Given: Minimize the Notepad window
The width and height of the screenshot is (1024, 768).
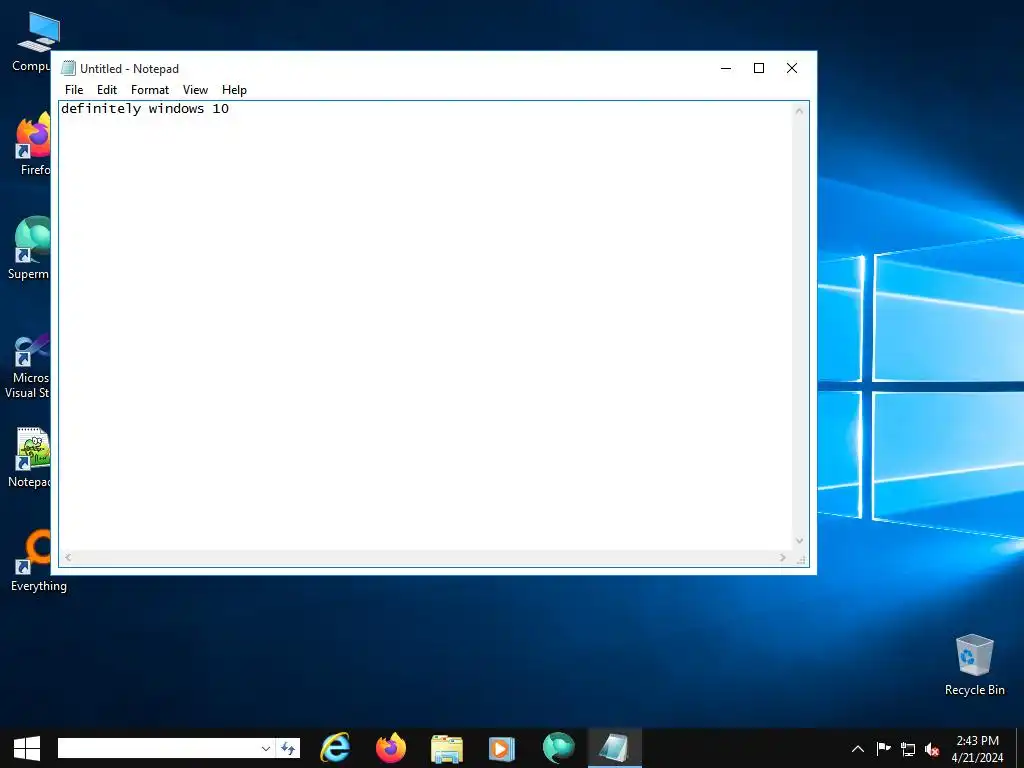Looking at the screenshot, I should (726, 68).
